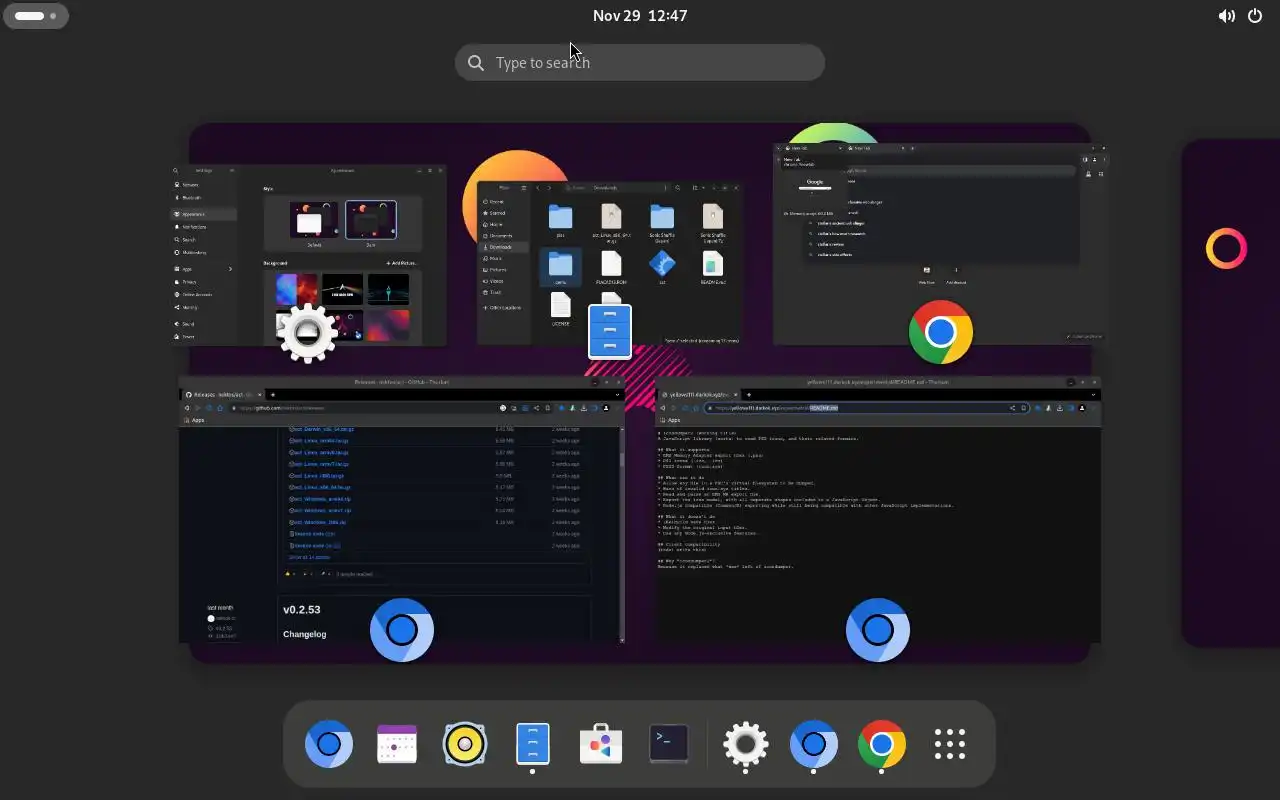Viewport: 1280px width, 800px height.
Task: Click the new tab plus in README Thorium window
Action: click(750, 395)
